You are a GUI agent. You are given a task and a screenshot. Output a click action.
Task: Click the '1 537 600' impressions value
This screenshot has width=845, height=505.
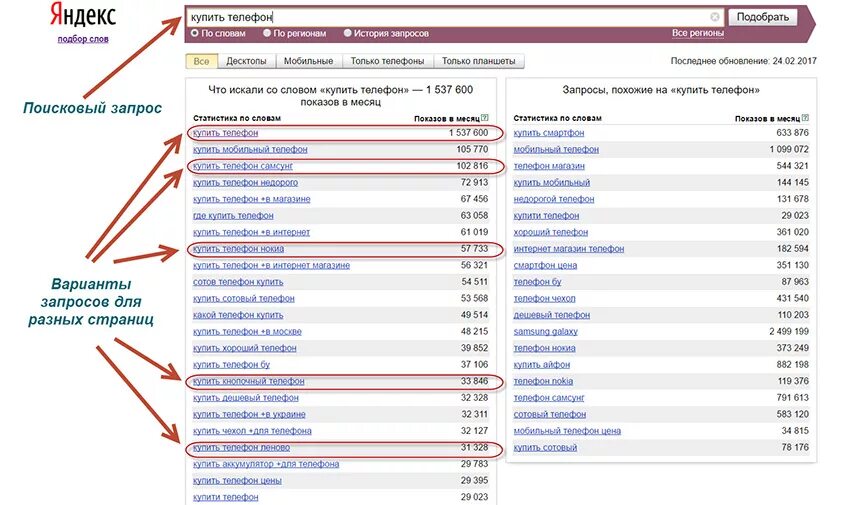(468, 133)
